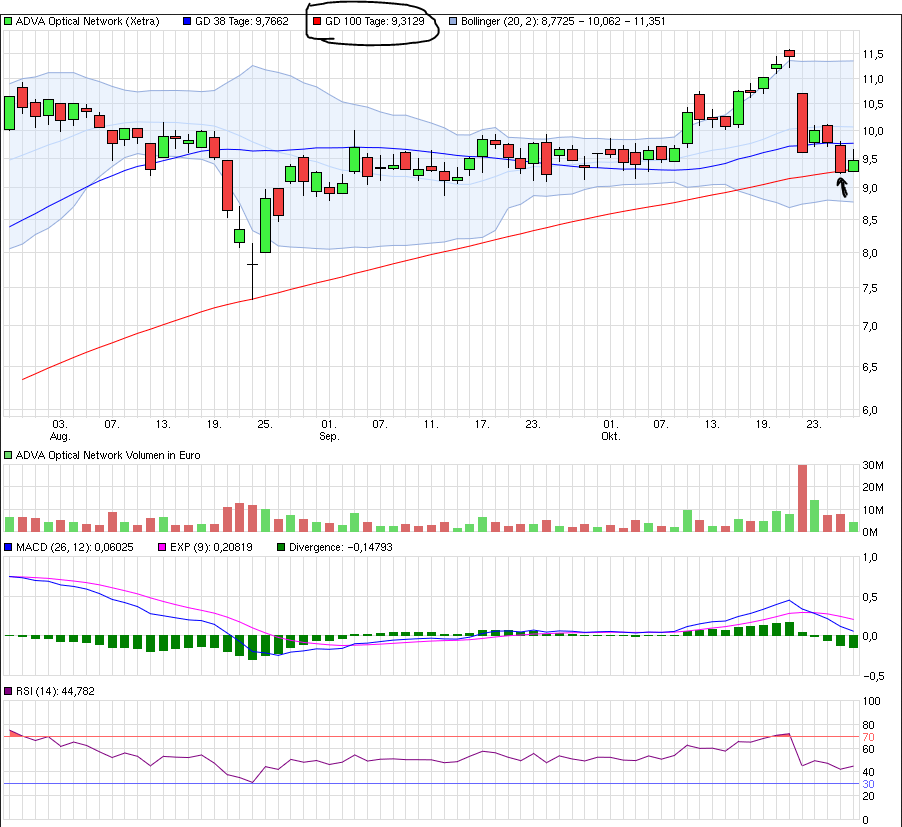The height and width of the screenshot is (827, 902).
Task: Select the 'GD 38 Tage: 9,7662' text
Action: [242, 21]
